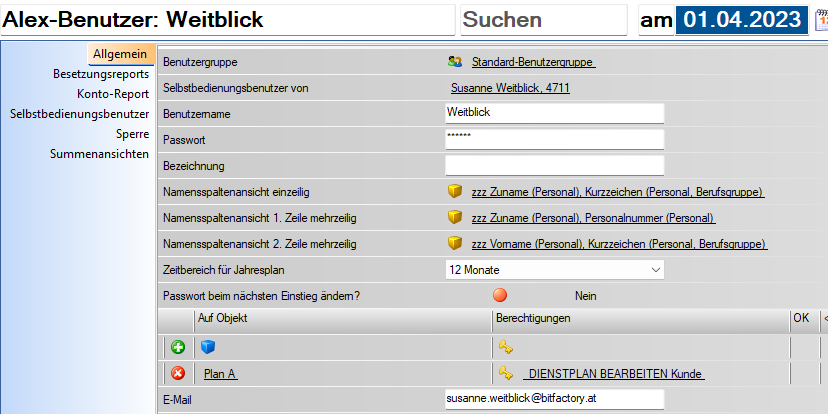This screenshot has width=828, height=414.
Task: Click yellow cube icon for 2. Zeile mehrzeilig
Action: (455, 244)
